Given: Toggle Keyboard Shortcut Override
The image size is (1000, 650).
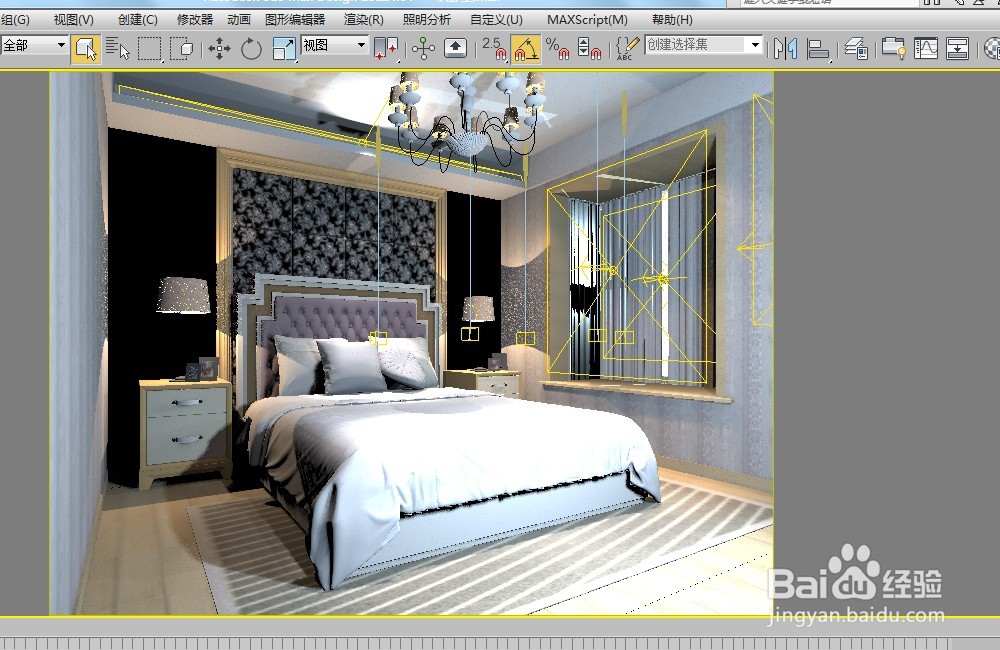Looking at the screenshot, I should [x=455, y=48].
